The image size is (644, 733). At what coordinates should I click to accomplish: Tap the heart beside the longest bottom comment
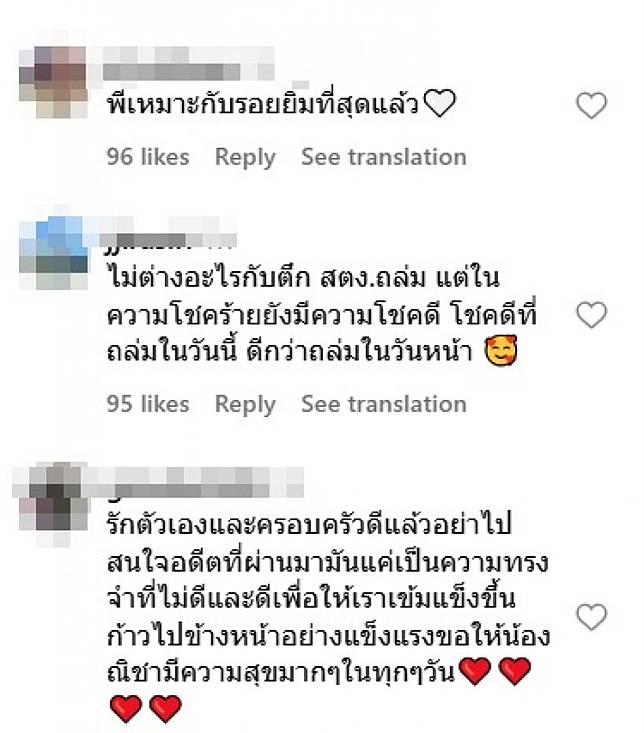tap(591, 617)
